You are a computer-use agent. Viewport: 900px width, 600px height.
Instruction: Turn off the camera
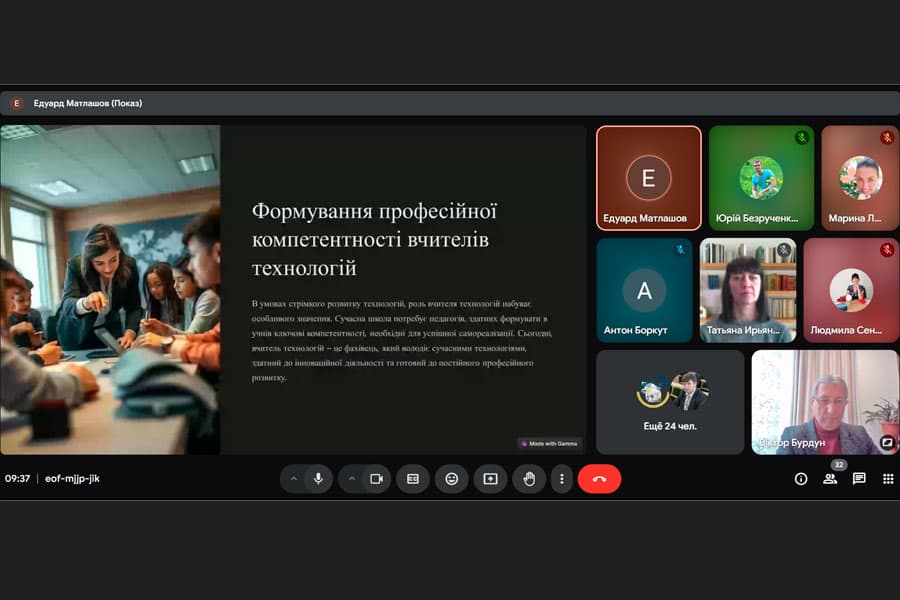click(375, 479)
